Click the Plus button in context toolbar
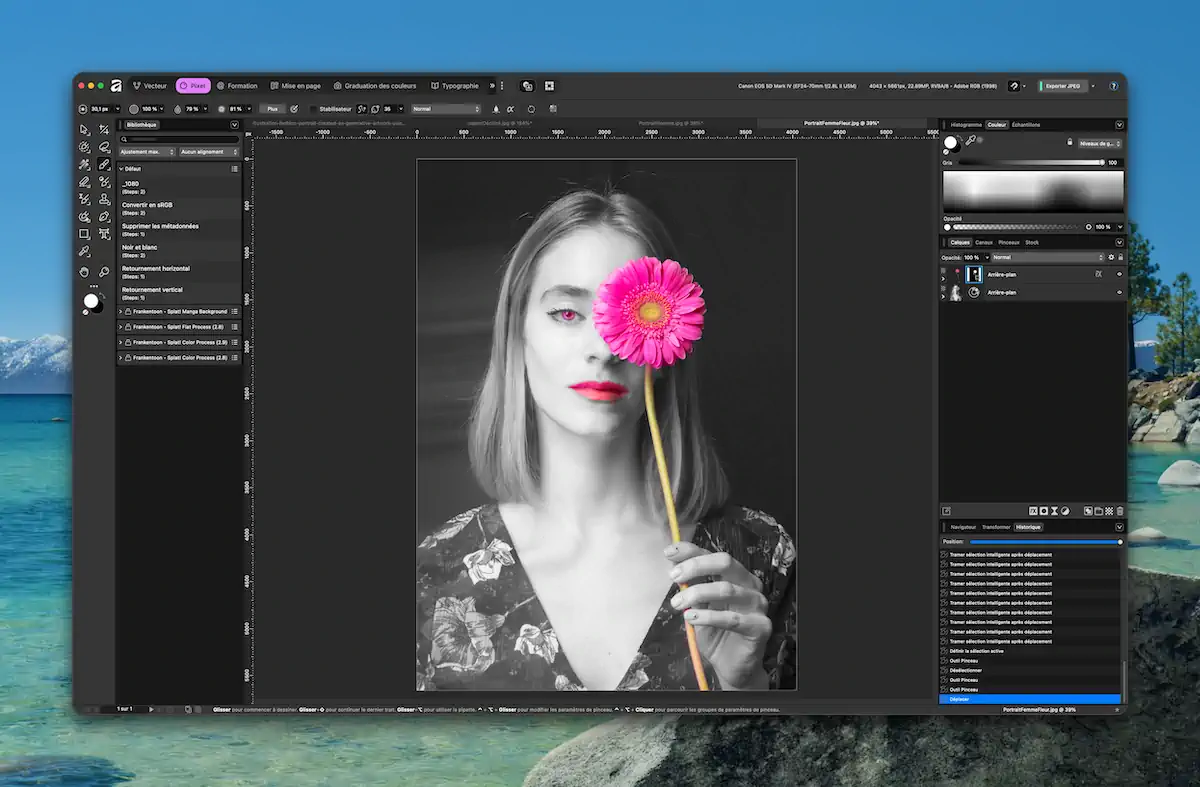The height and width of the screenshot is (787, 1200). pos(271,109)
